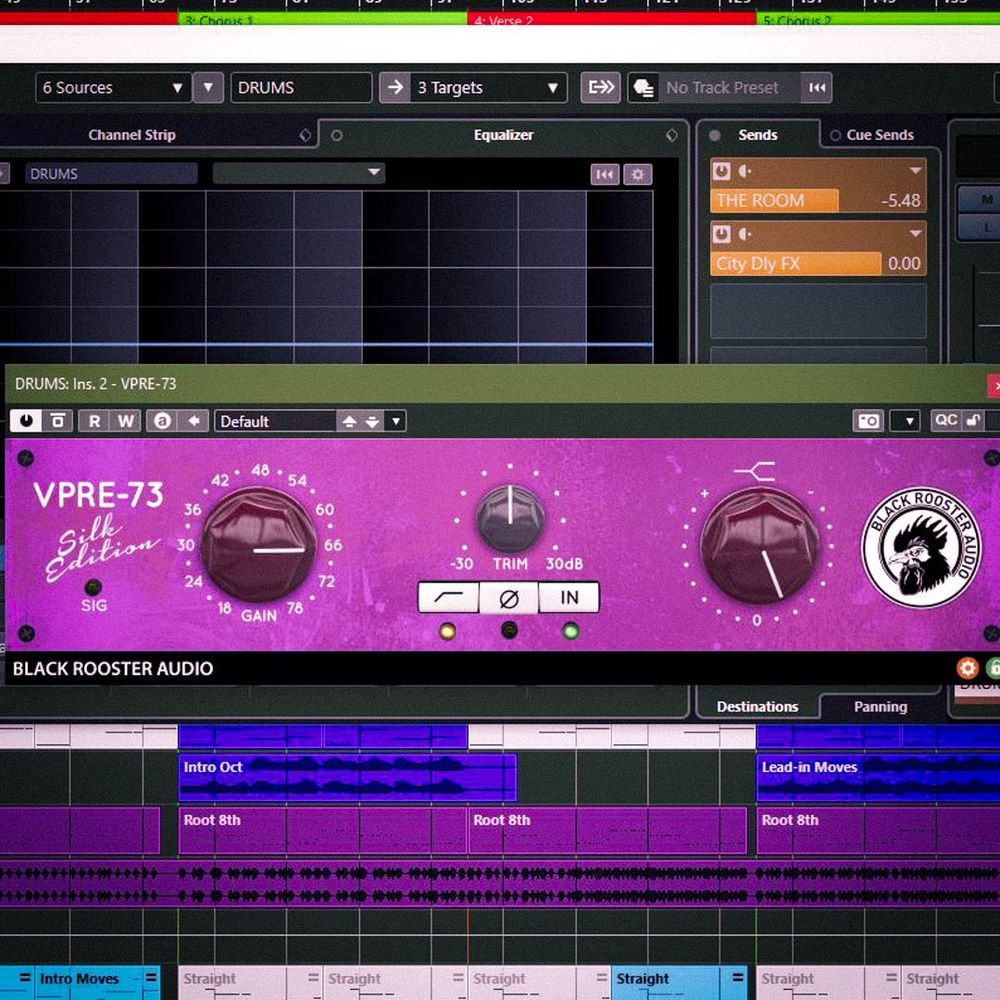Click the EQ reset icon
The height and width of the screenshot is (1000, 1000).
[x=605, y=174]
